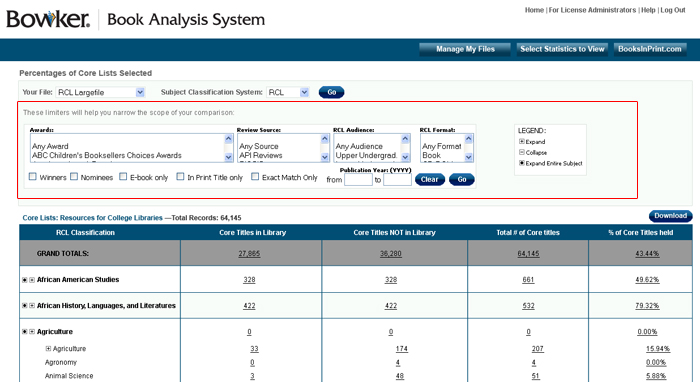The width and height of the screenshot is (700, 382).
Task: Select Any Format in RCL Format list
Action: point(442,146)
